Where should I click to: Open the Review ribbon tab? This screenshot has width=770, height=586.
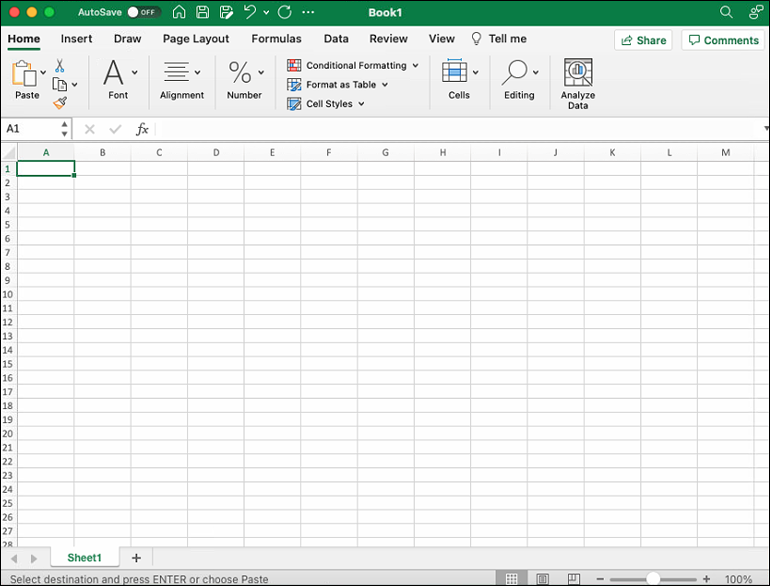(x=388, y=39)
